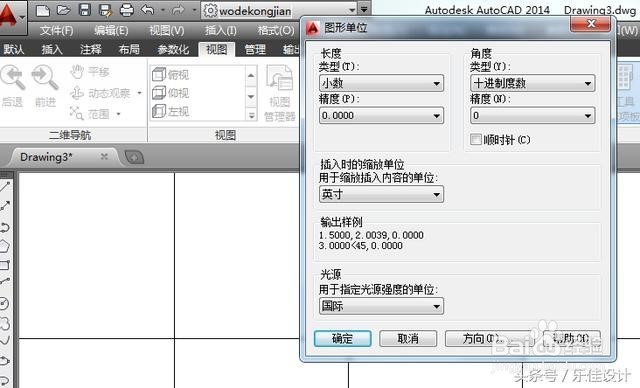Open the 格式(O) menu
The image size is (640, 388).
tap(276, 30)
